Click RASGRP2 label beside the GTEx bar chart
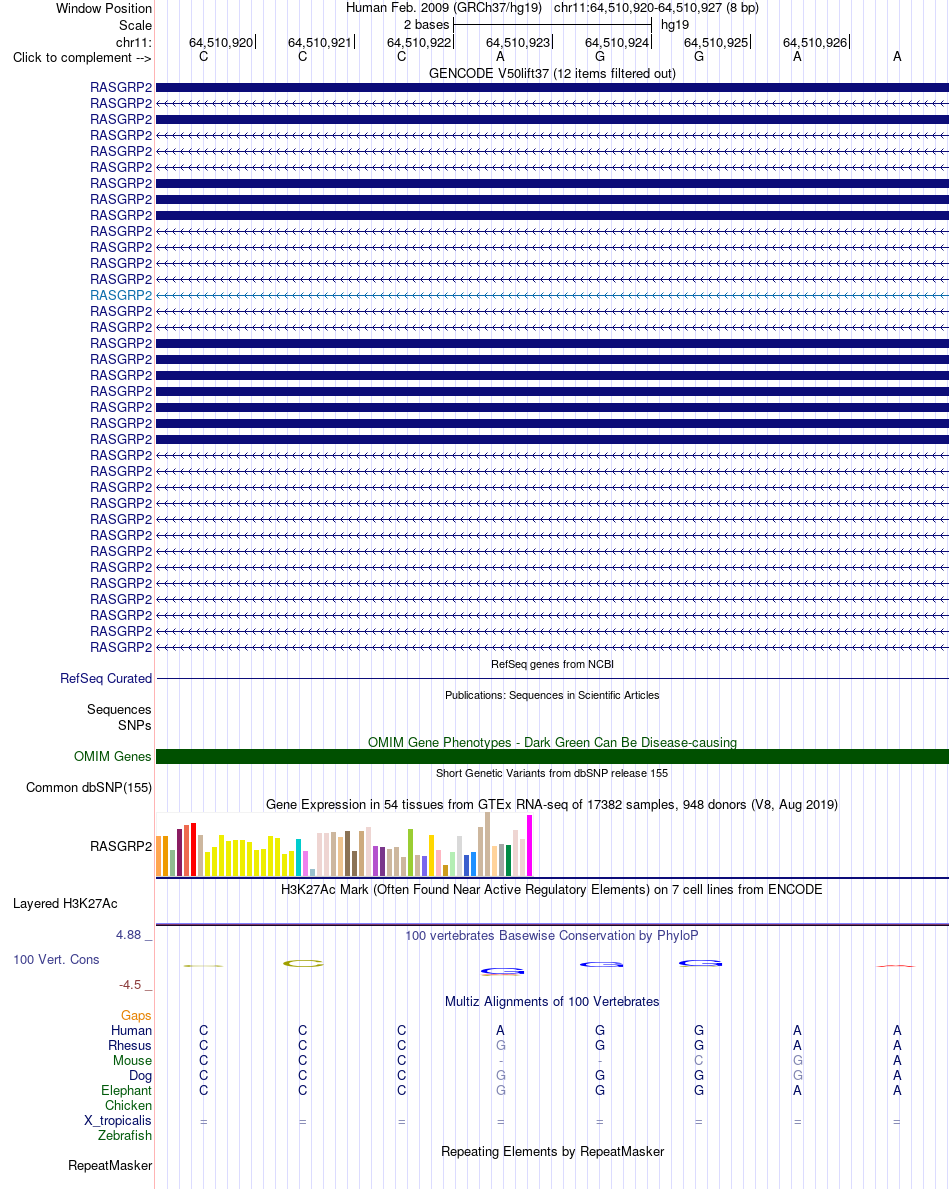950x1189 pixels. (x=121, y=846)
